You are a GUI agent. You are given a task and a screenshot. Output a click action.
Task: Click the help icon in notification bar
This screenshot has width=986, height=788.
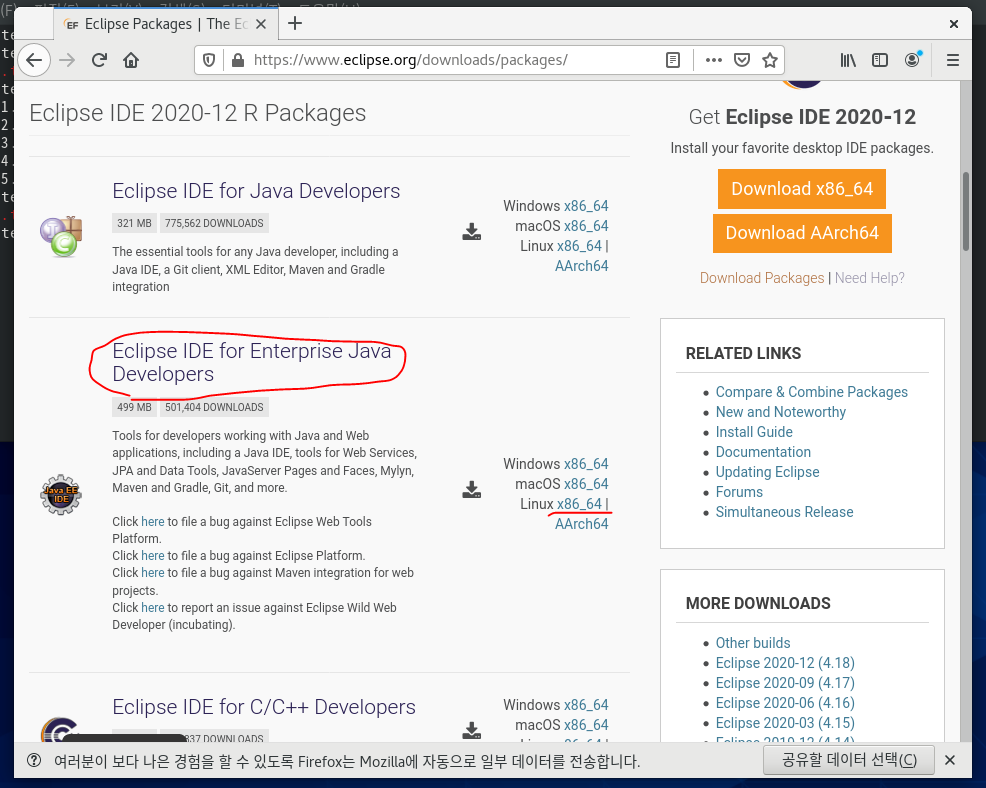(34, 760)
